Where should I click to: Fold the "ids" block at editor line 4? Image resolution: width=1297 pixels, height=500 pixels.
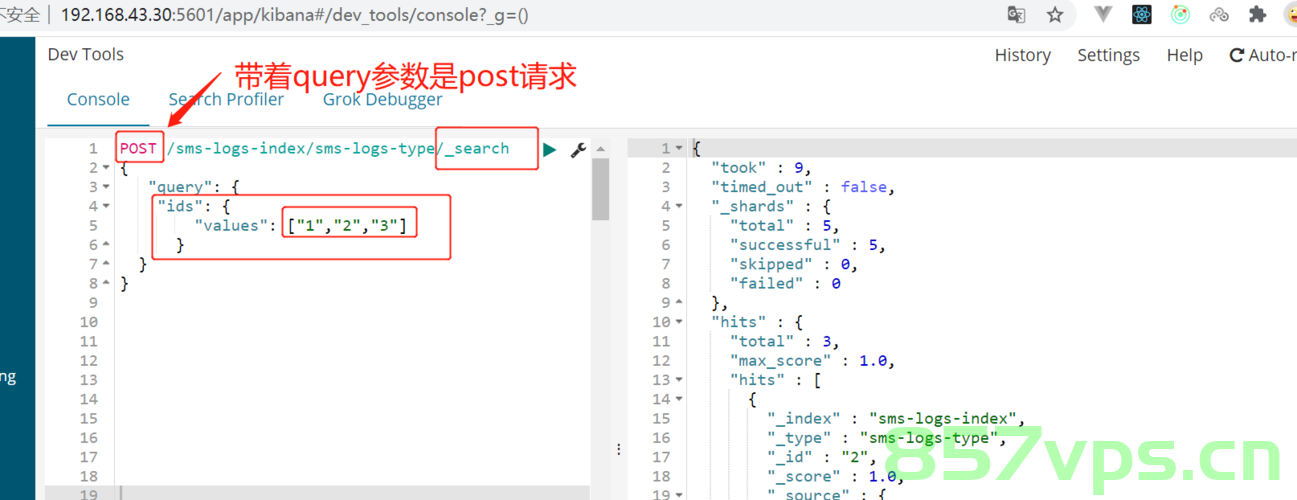tap(107, 206)
